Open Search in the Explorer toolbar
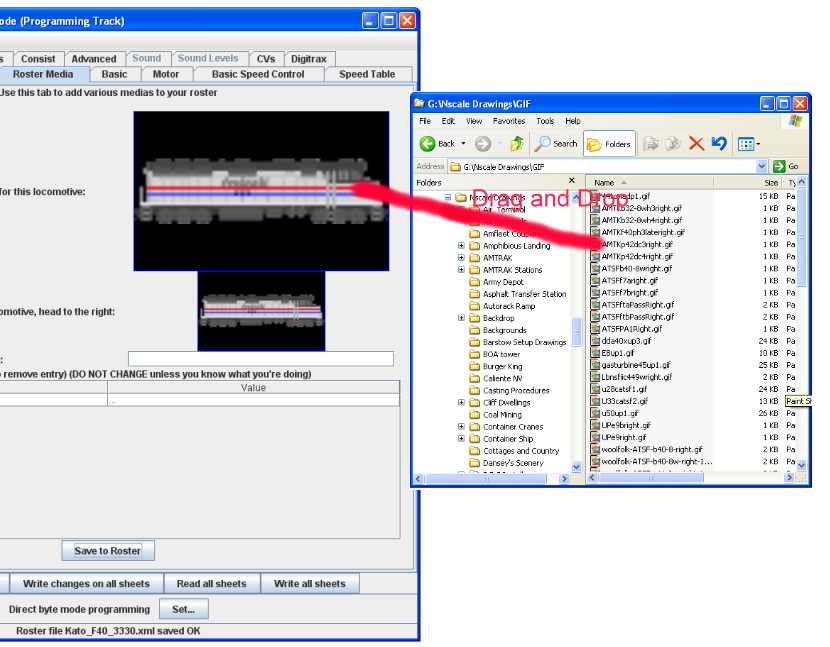This screenshot has height=647, width=830. click(557, 144)
